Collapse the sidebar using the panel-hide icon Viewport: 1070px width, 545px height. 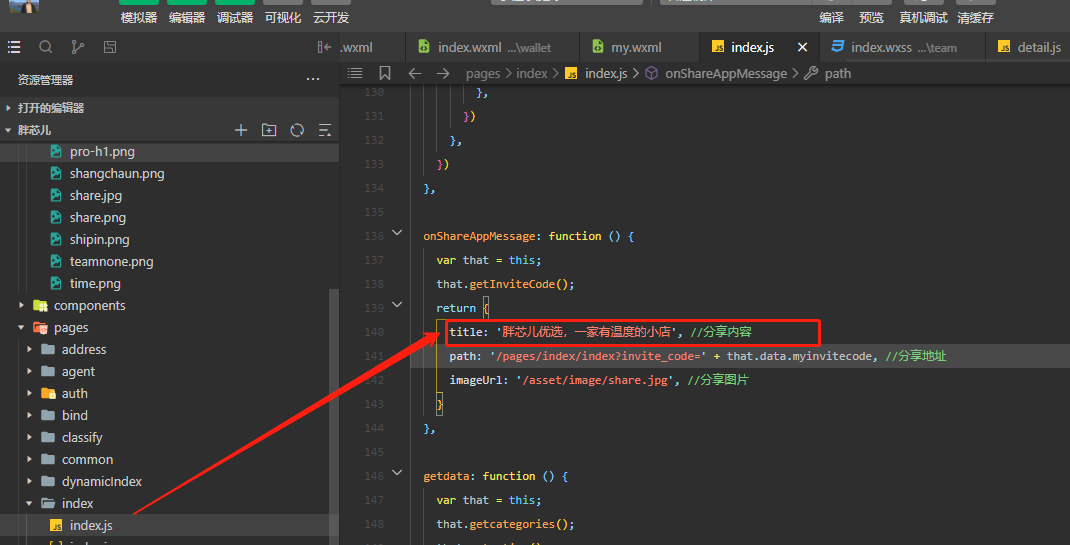pos(324,47)
